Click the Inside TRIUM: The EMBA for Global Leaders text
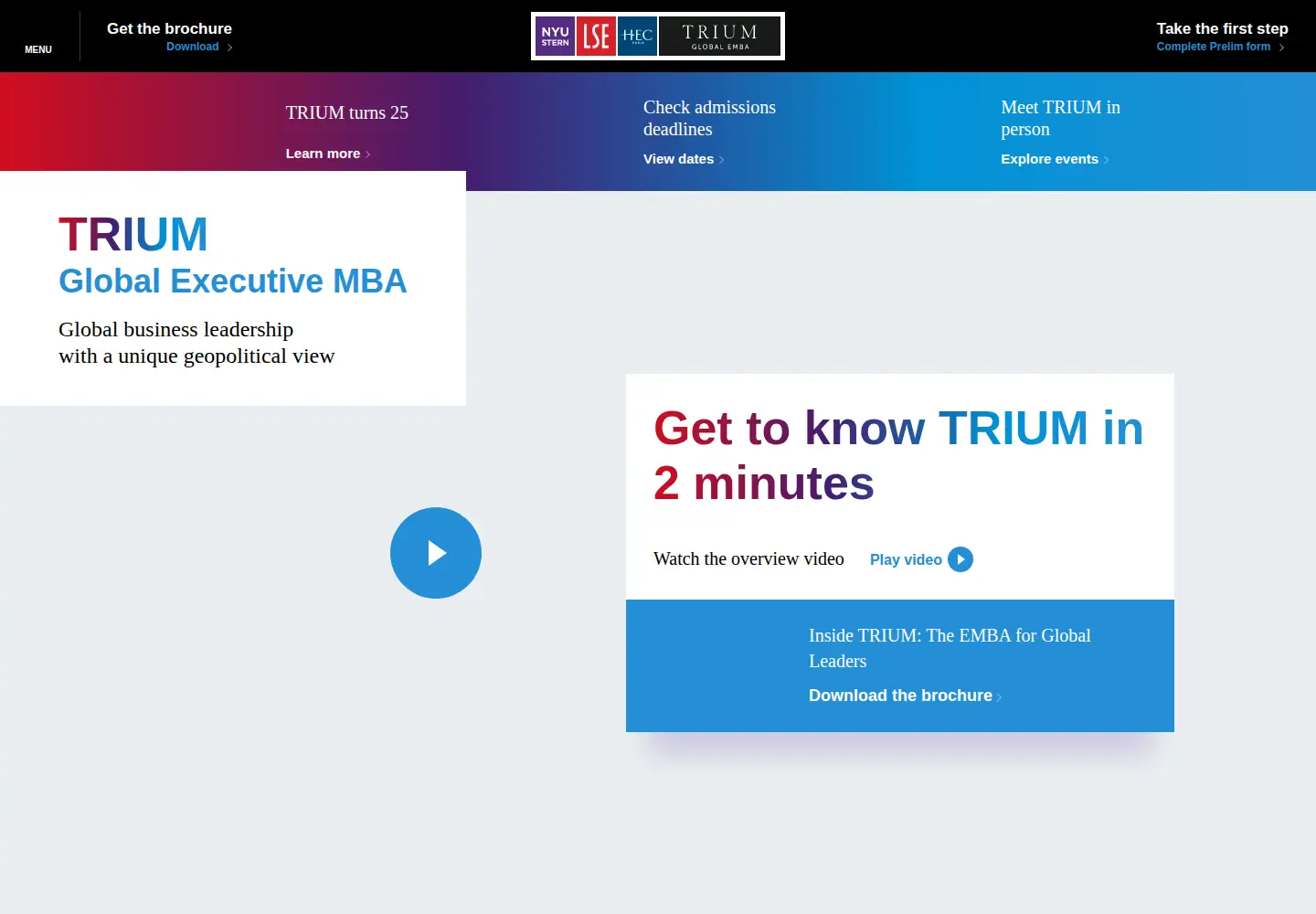This screenshot has height=914, width=1316. 950,648
